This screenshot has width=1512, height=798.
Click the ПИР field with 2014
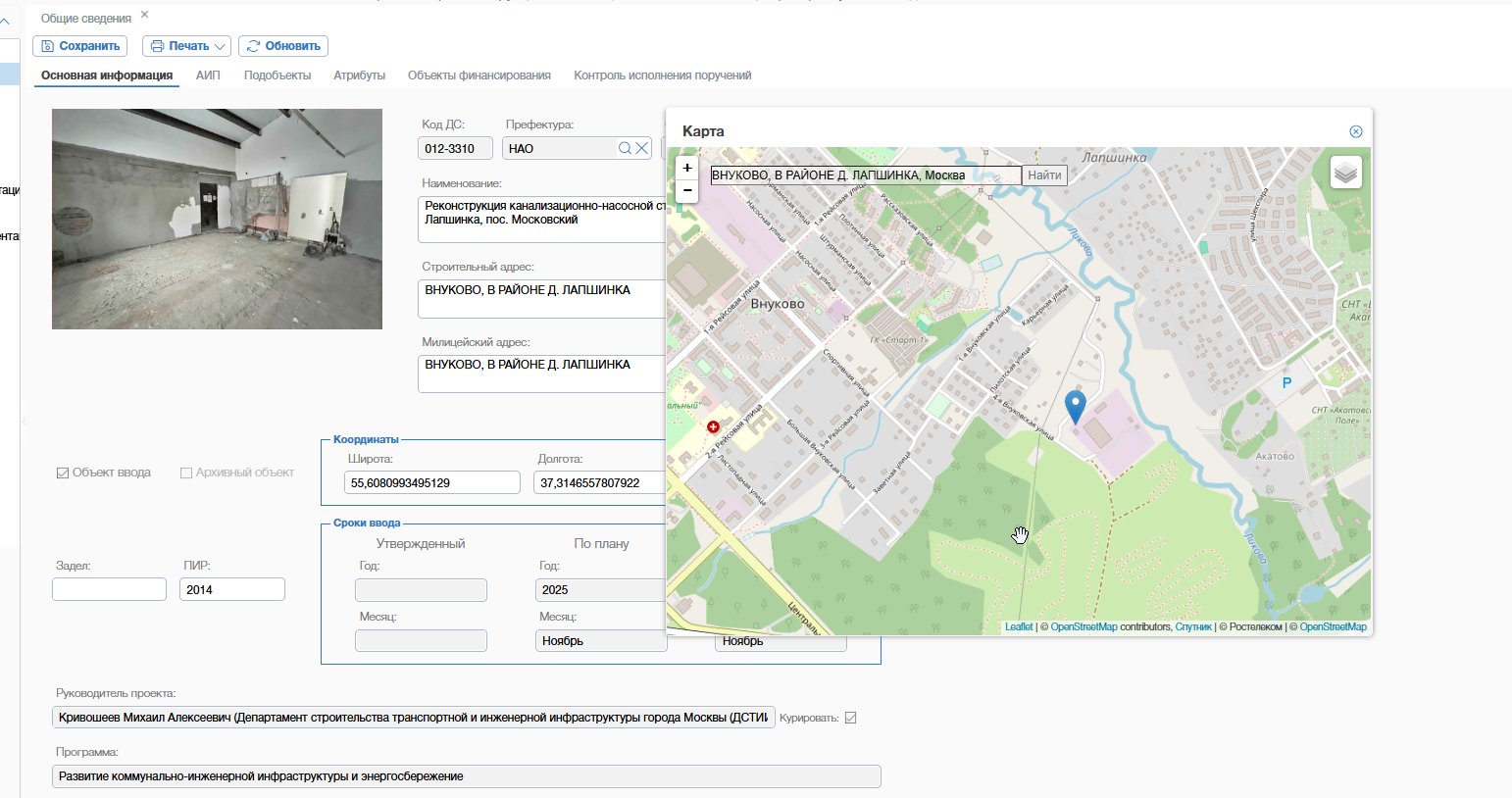tap(232, 589)
